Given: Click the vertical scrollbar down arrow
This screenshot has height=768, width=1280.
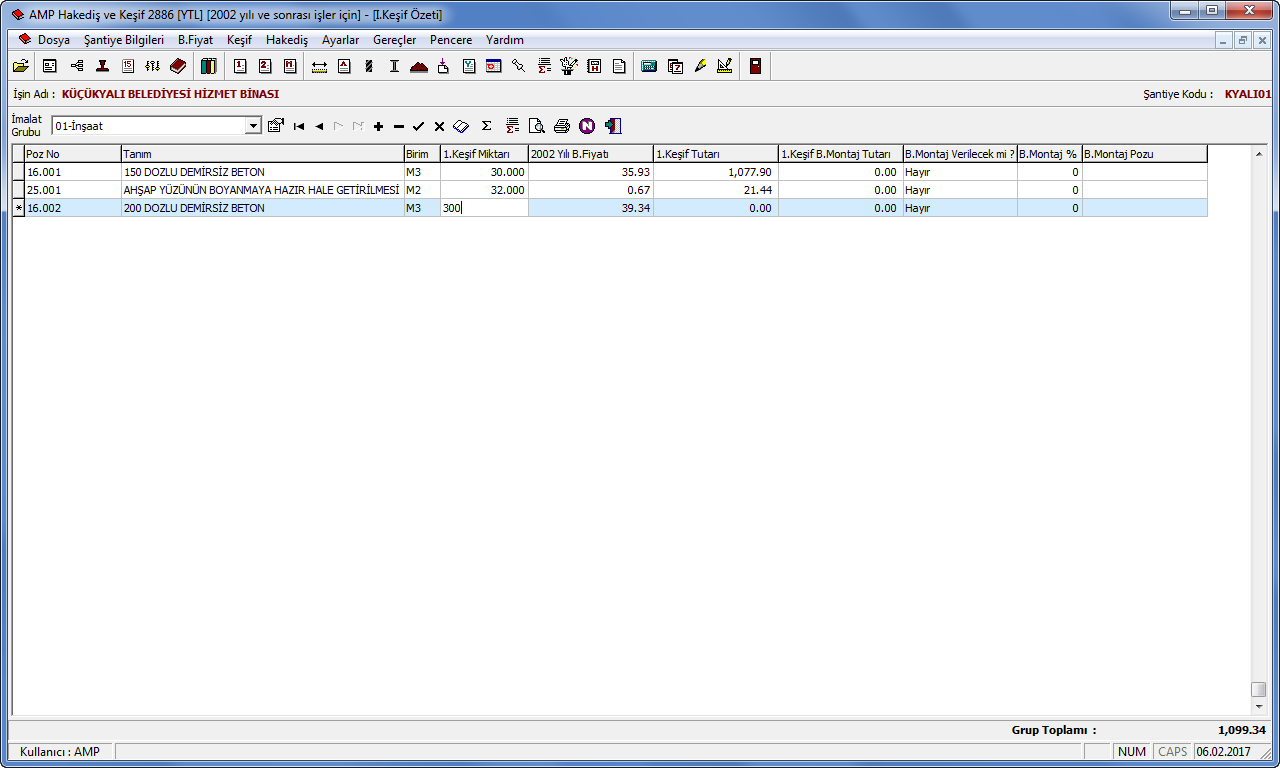Looking at the screenshot, I should [1258, 707].
